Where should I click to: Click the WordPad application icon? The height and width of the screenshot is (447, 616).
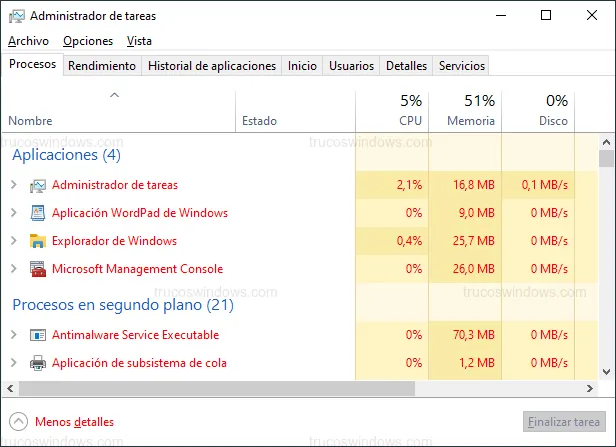coord(38,213)
